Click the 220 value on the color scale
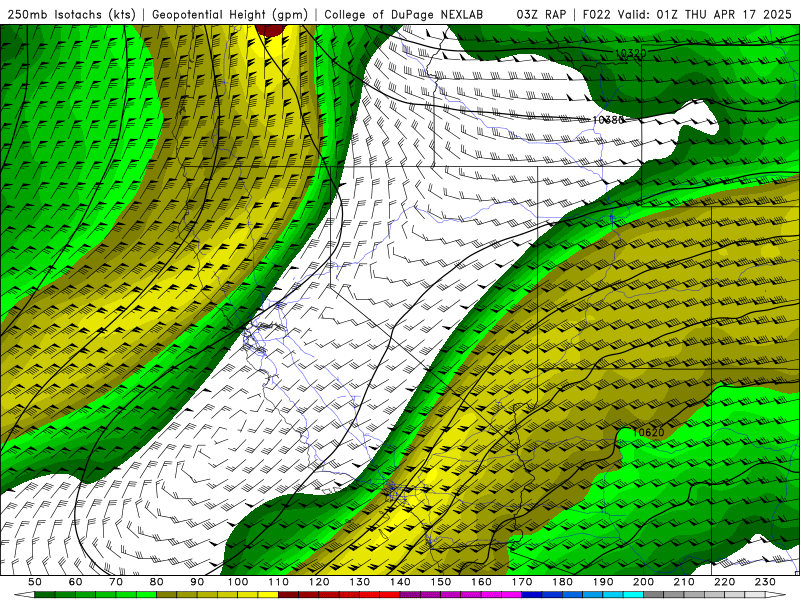Screen dimensions: 800x600 pos(724,582)
